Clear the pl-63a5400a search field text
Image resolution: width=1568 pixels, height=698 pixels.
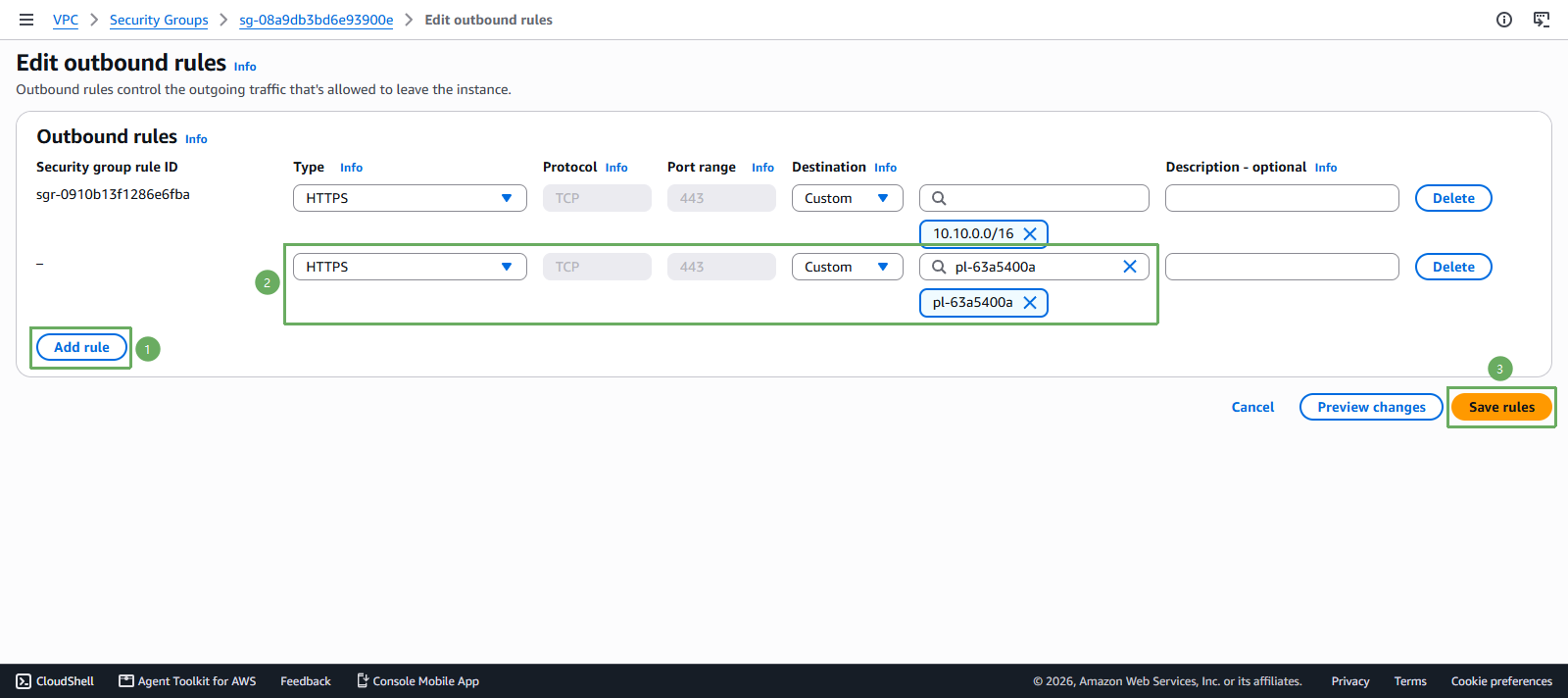coord(1130,267)
